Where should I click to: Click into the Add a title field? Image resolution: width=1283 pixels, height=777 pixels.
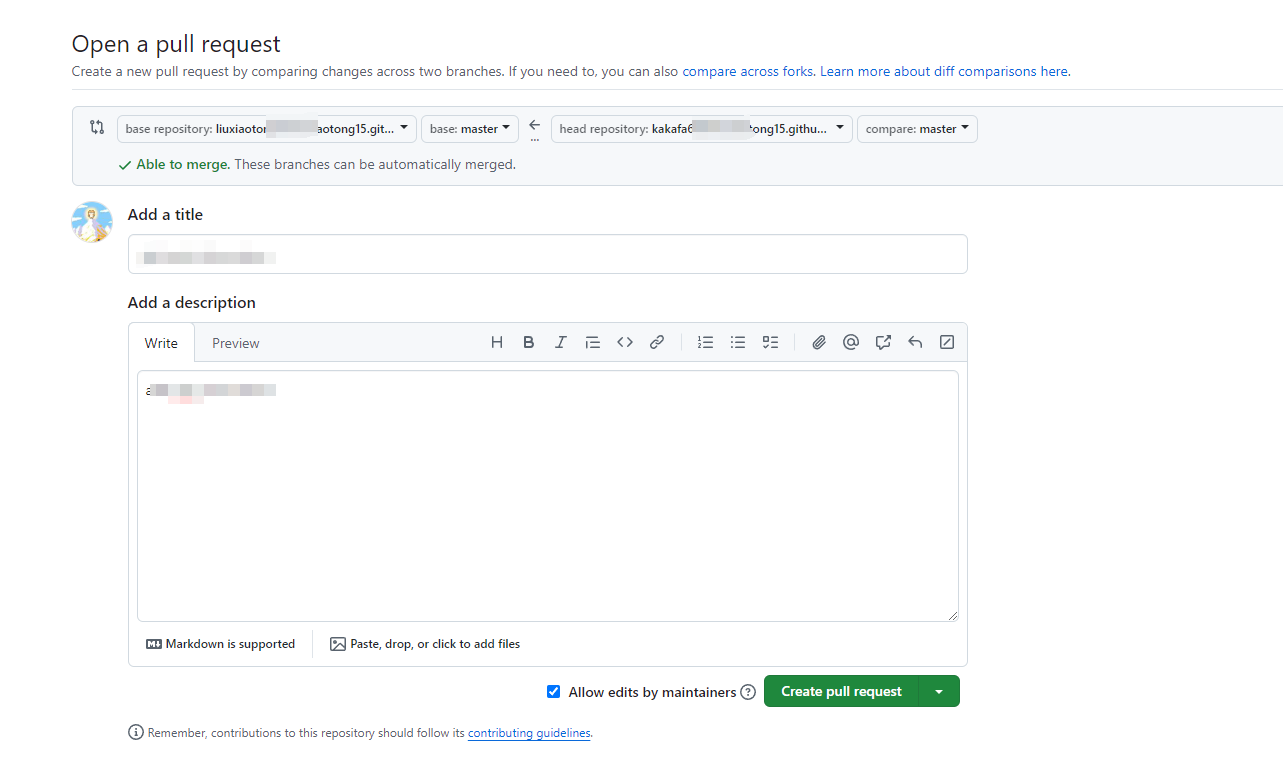point(547,254)
